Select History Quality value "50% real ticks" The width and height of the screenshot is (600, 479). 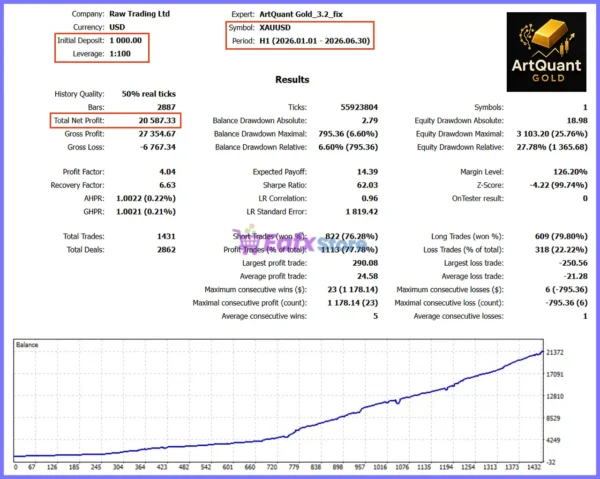pyautogui.click(x=148, y=94)
